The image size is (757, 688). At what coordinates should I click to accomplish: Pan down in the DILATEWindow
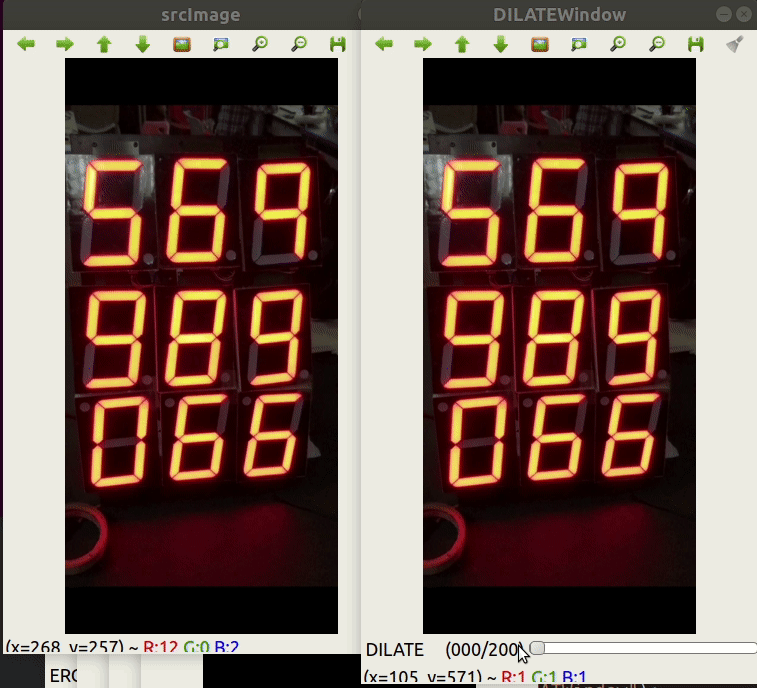[501, 44]
